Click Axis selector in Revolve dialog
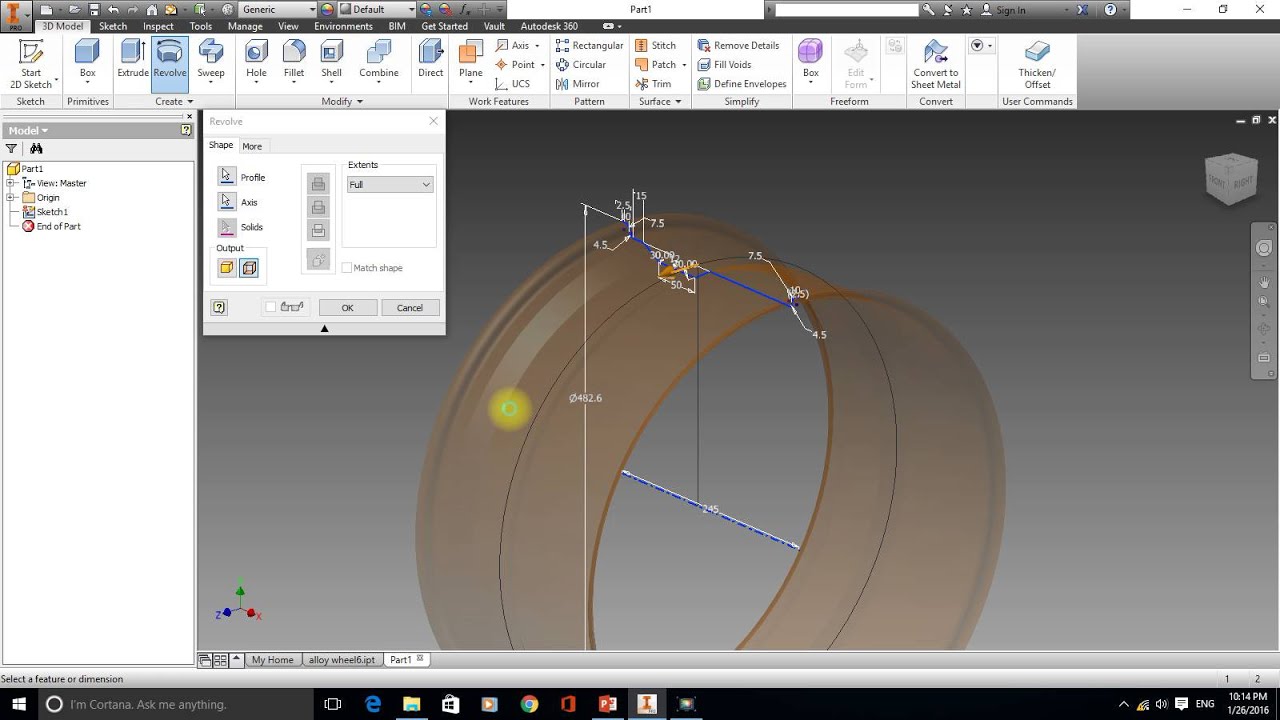This screenshot has height=720, width=1280. click(x=228, y=202)
